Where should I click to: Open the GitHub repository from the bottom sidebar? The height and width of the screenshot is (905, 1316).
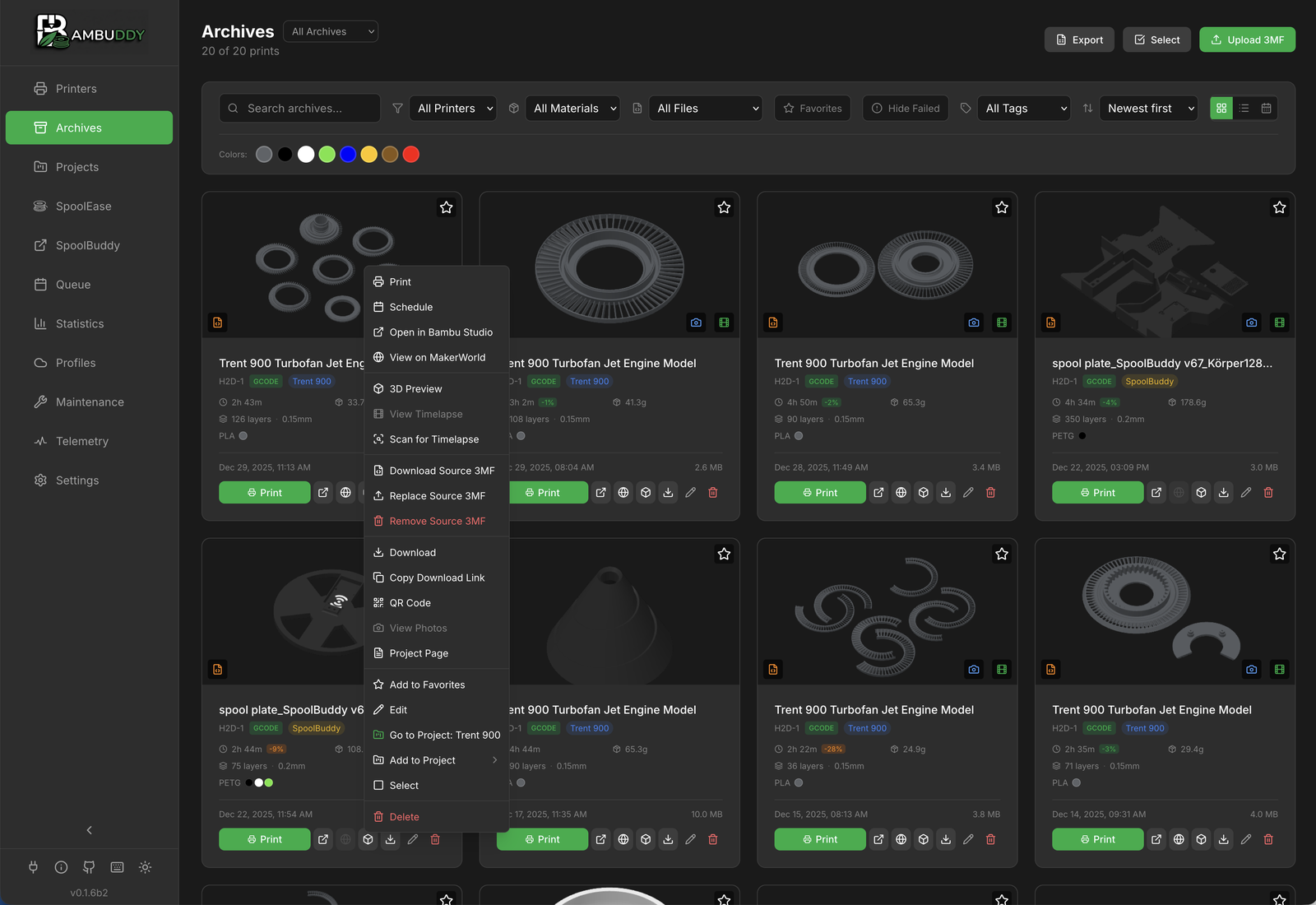coord(88,867)
